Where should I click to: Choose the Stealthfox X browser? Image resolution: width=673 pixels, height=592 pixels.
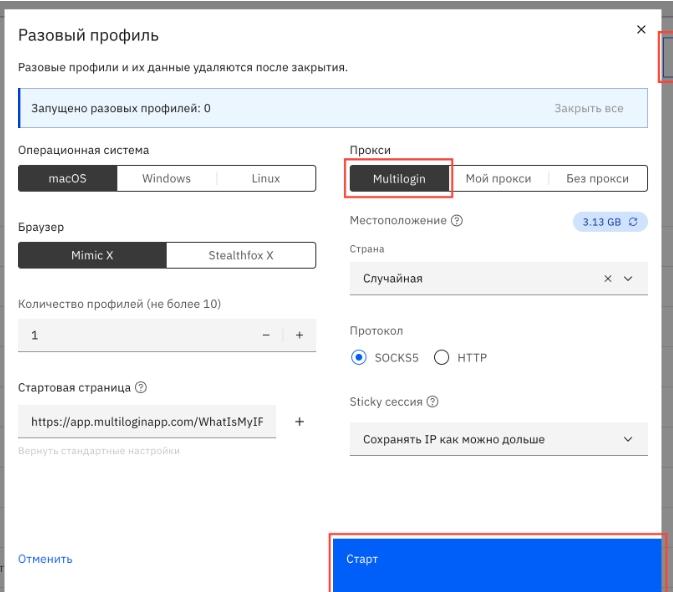[241, 255]
